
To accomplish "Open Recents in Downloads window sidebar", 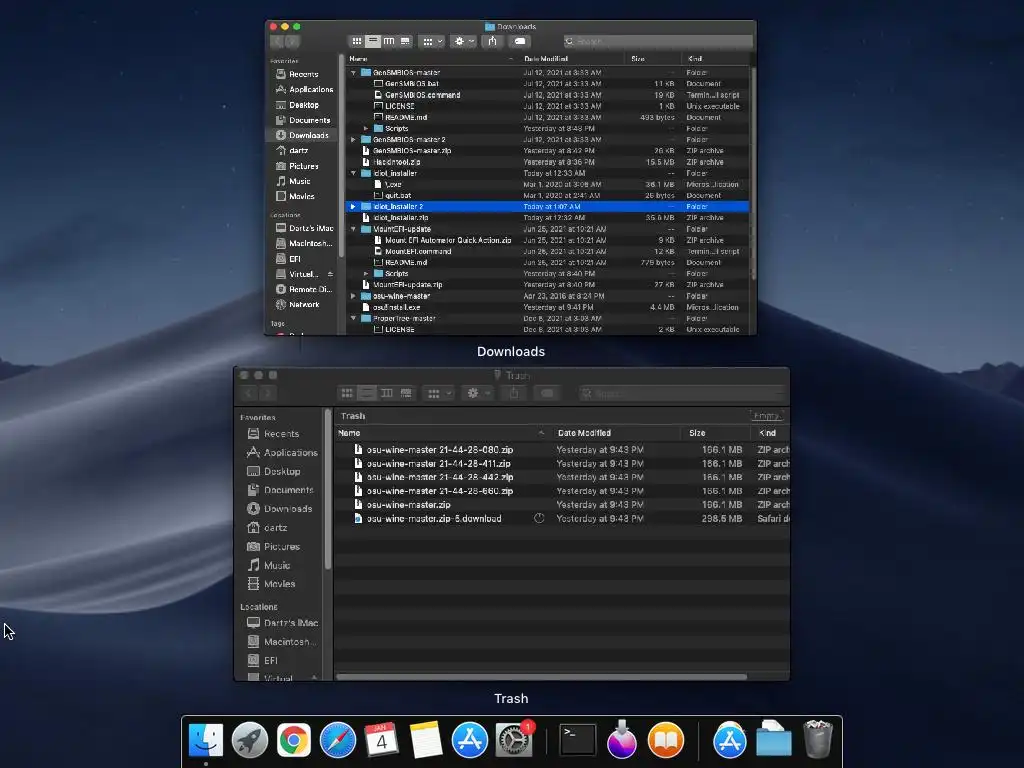I will coord(303,74).
